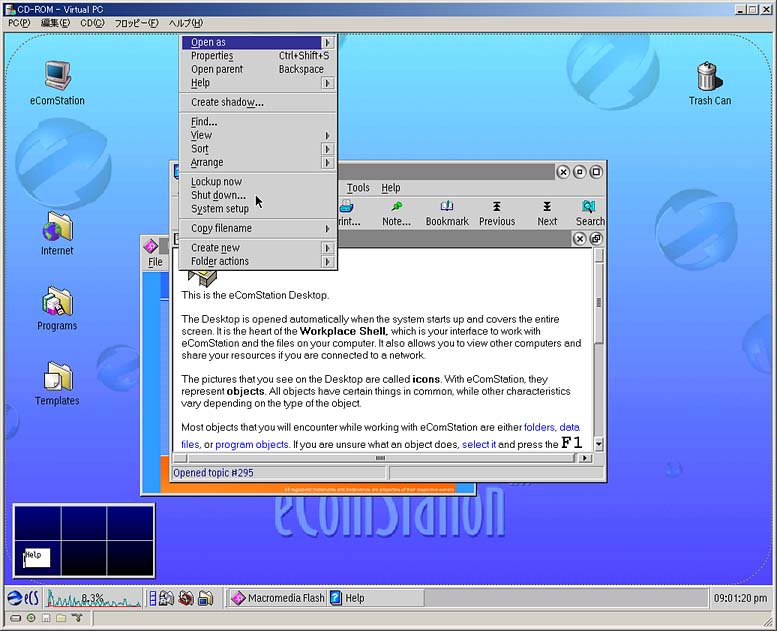The width and height of the screenshot is (777, 631).
Task: Click the Help horizontal scrollbar thumb
Action: tap(380, 459)
